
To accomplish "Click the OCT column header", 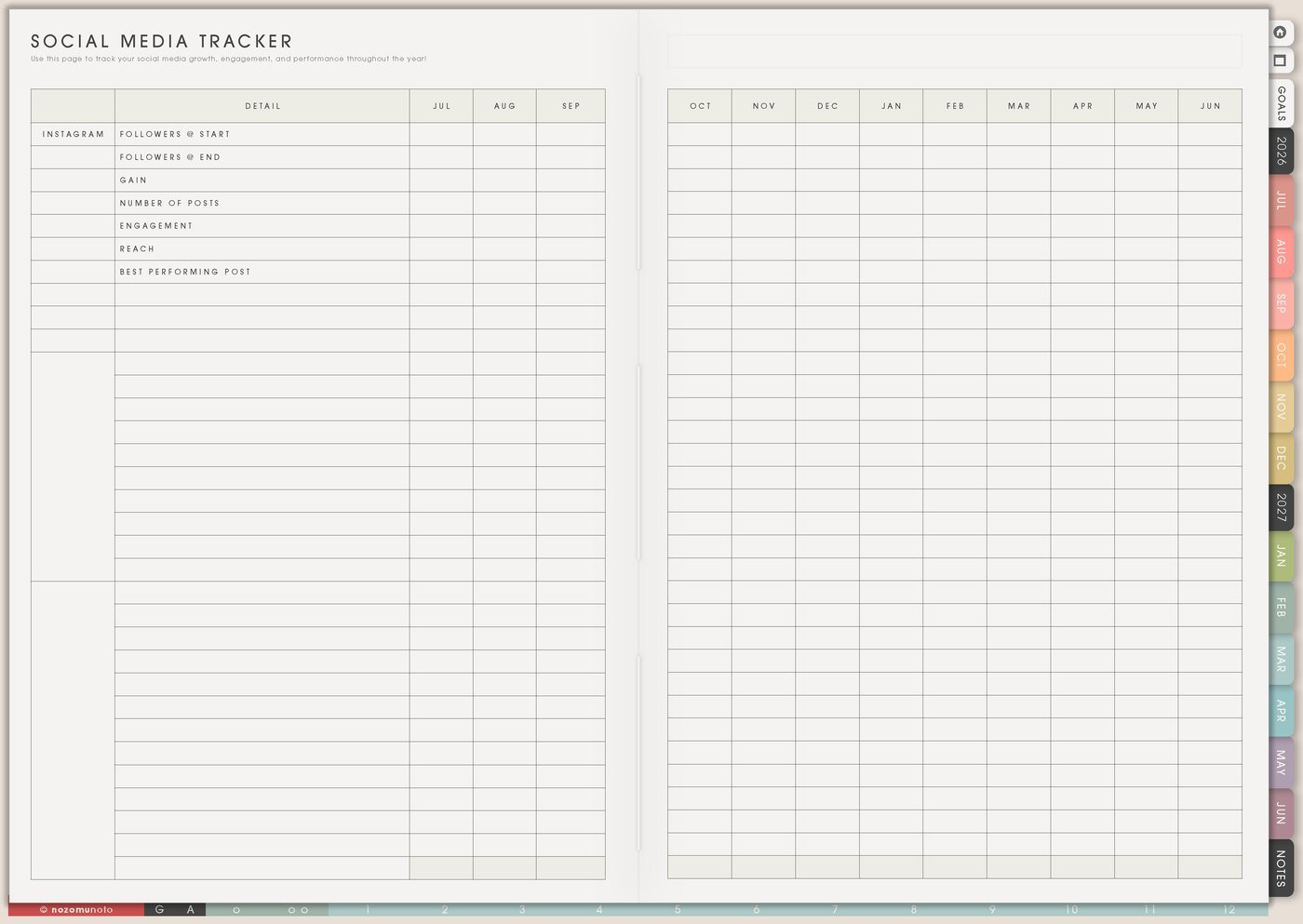I will point(700,106).
